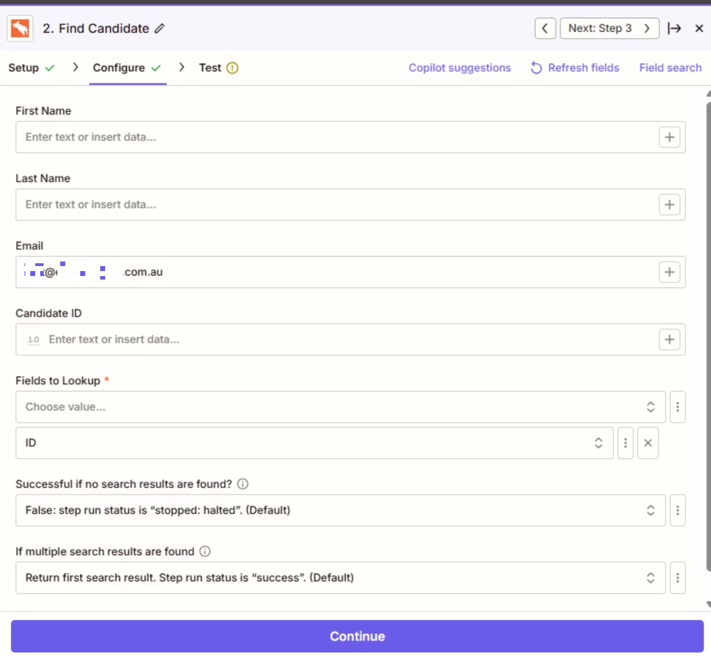Open the multiple search results dropdown
The height and width of the screenshot is (656, 711).
(340, 577)
